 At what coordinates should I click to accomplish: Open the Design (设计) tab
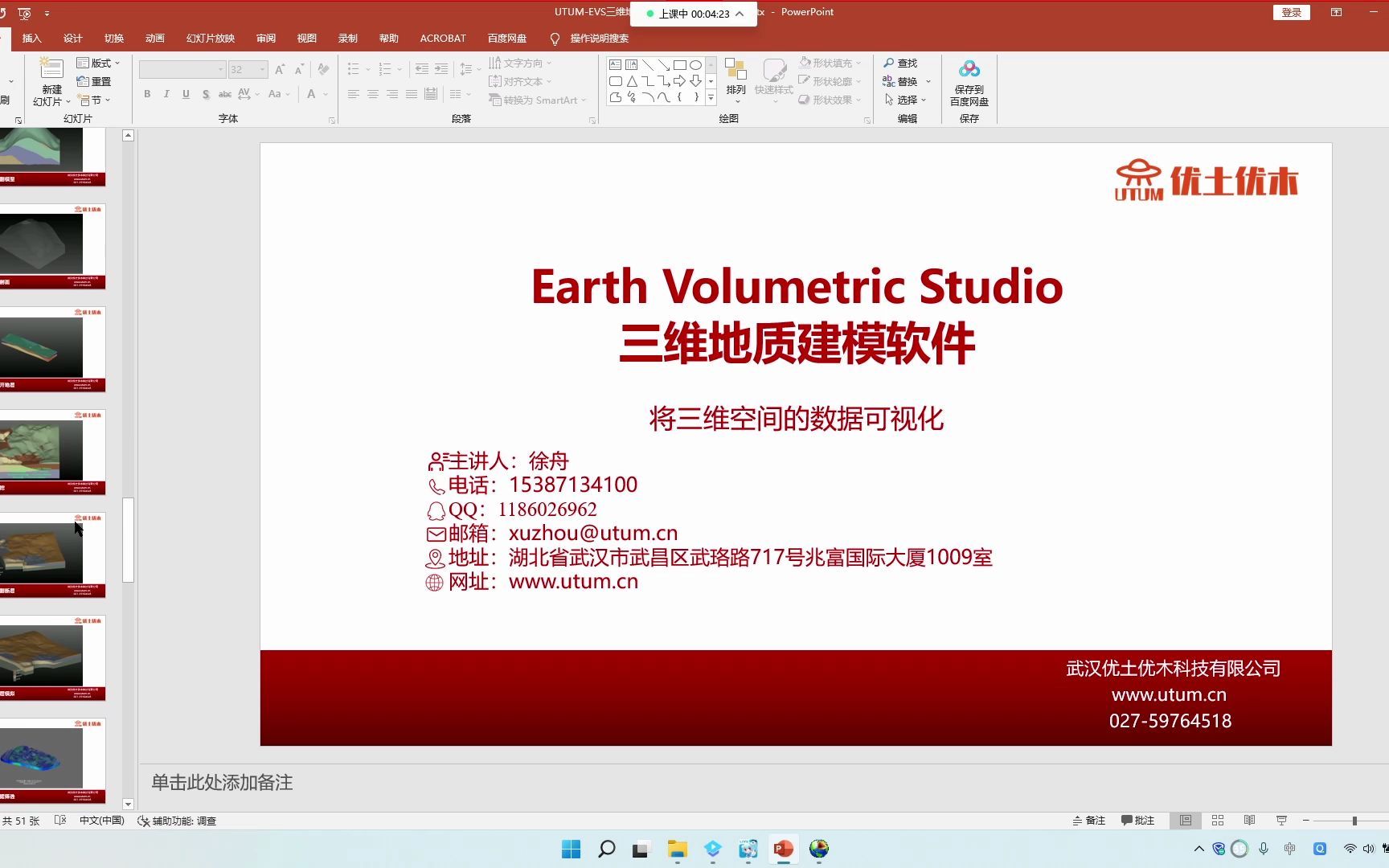pos(73,38)
